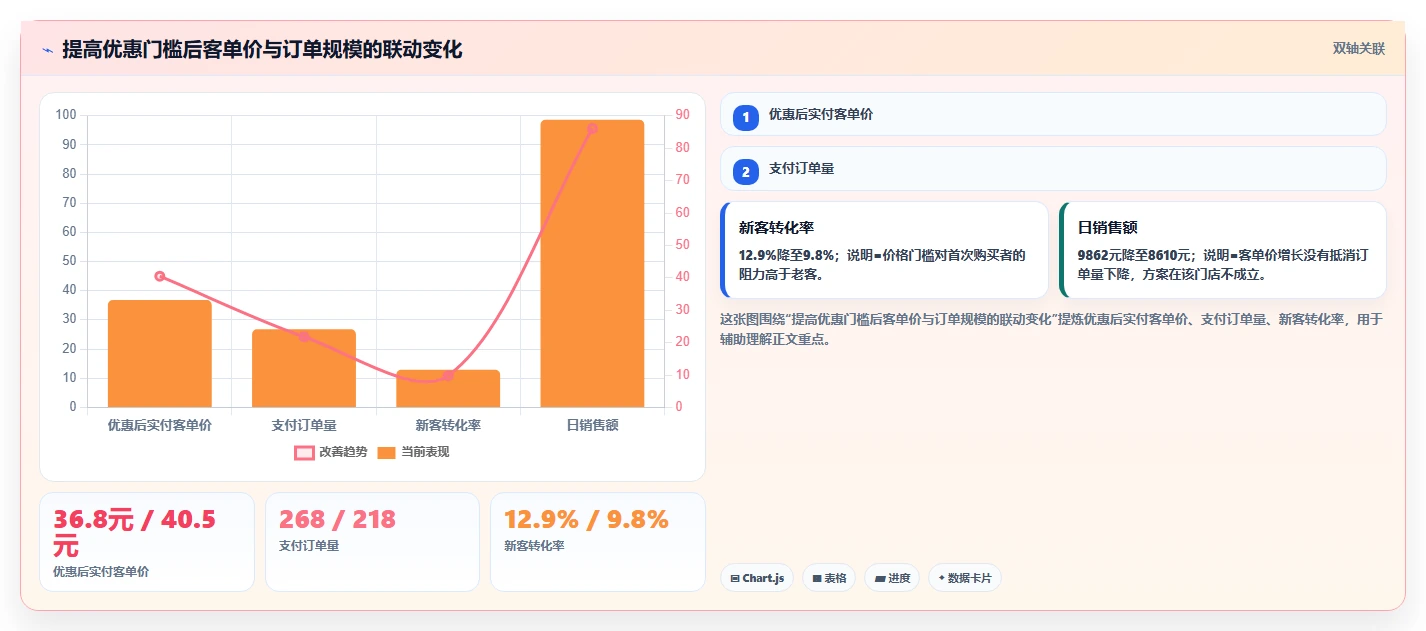Click text 12.9%降至9.8% in 新客转化率 card
Screen dimensions: 1426x631
coord(786,255)
